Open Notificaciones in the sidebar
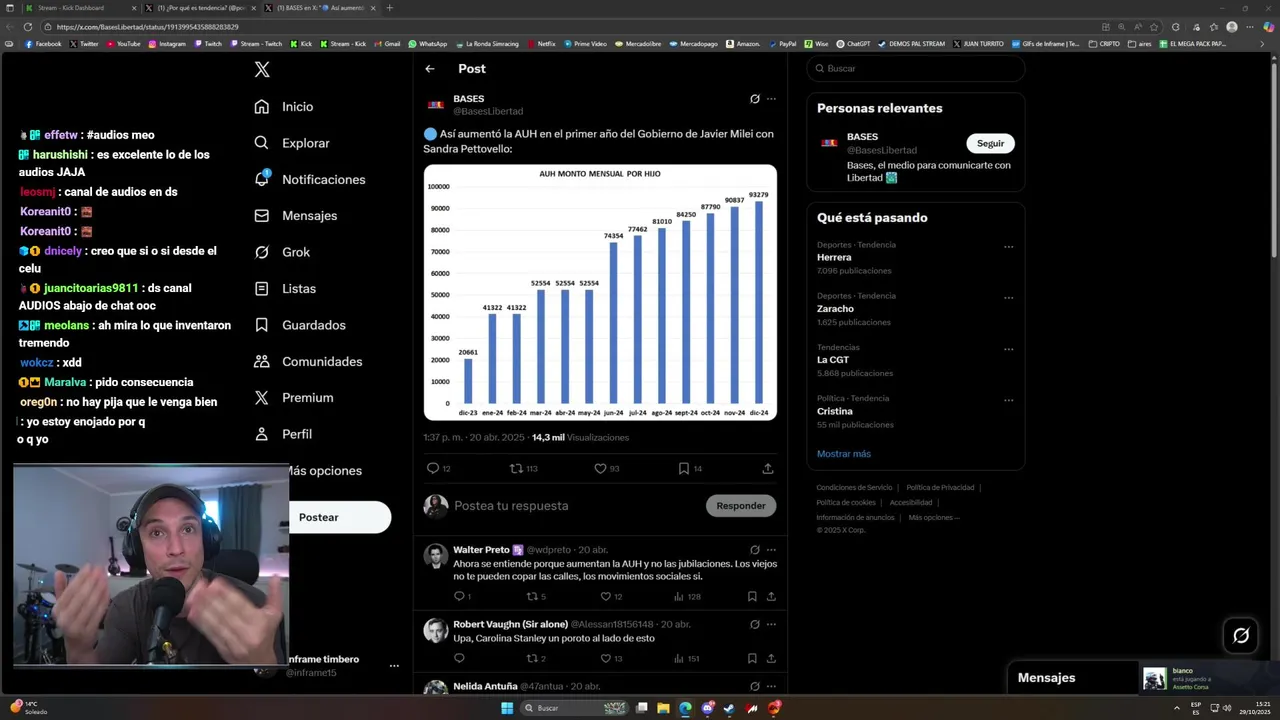 310,180
